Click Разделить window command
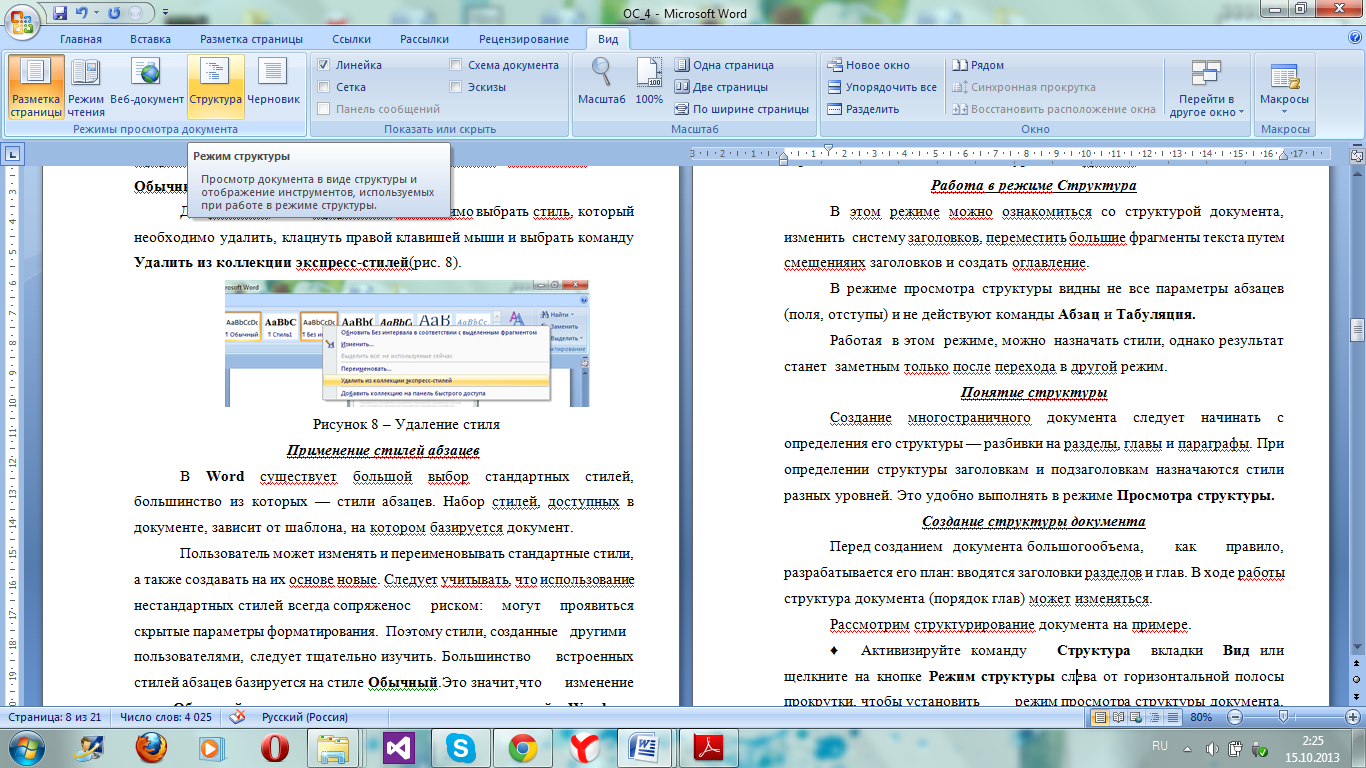This screenshot has height=768, width=1366. click(864, 109)
